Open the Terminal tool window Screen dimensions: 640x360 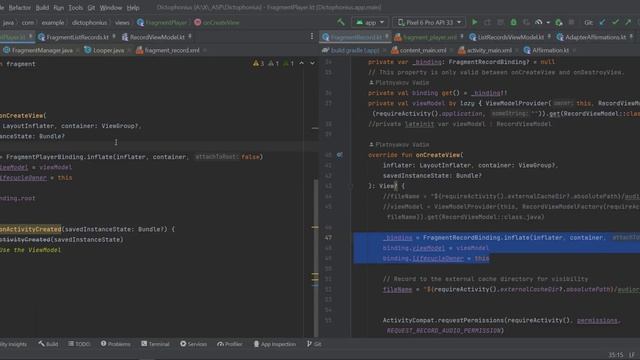155,344
